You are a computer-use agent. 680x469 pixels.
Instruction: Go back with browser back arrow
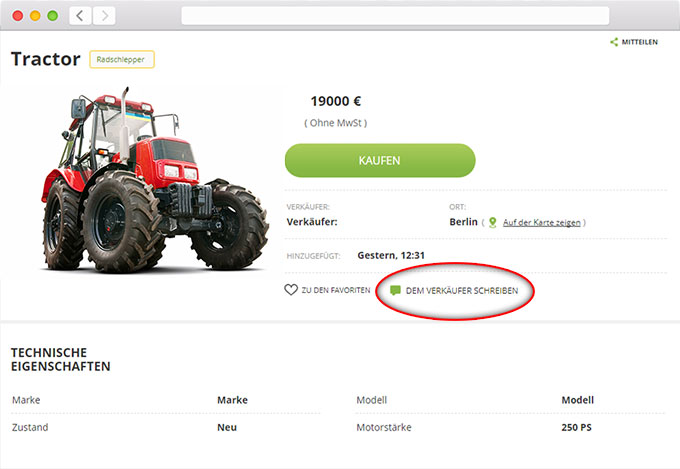click(80, 16)
